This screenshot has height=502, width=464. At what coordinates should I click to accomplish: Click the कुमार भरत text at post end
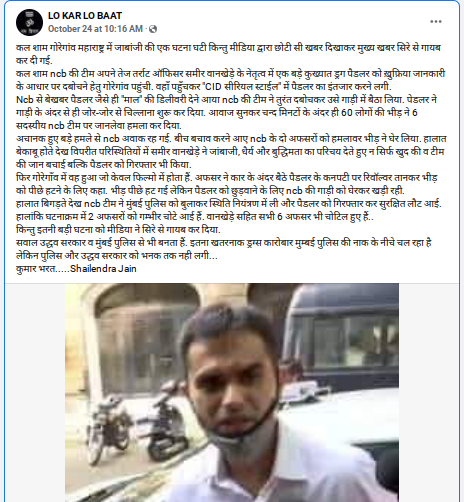(x=36, y=269)
